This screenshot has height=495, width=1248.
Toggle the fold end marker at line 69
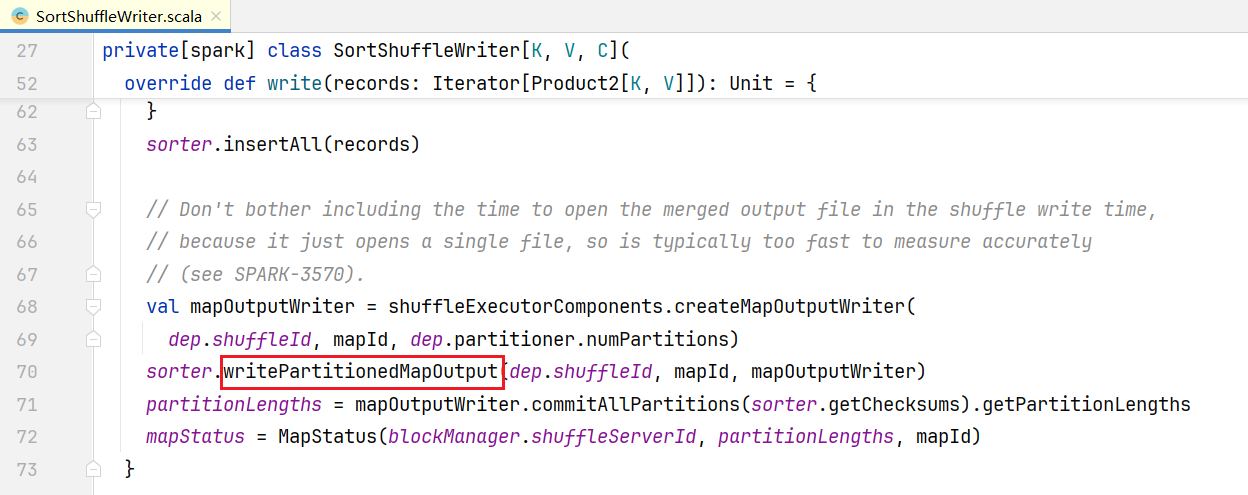point(93,339)
